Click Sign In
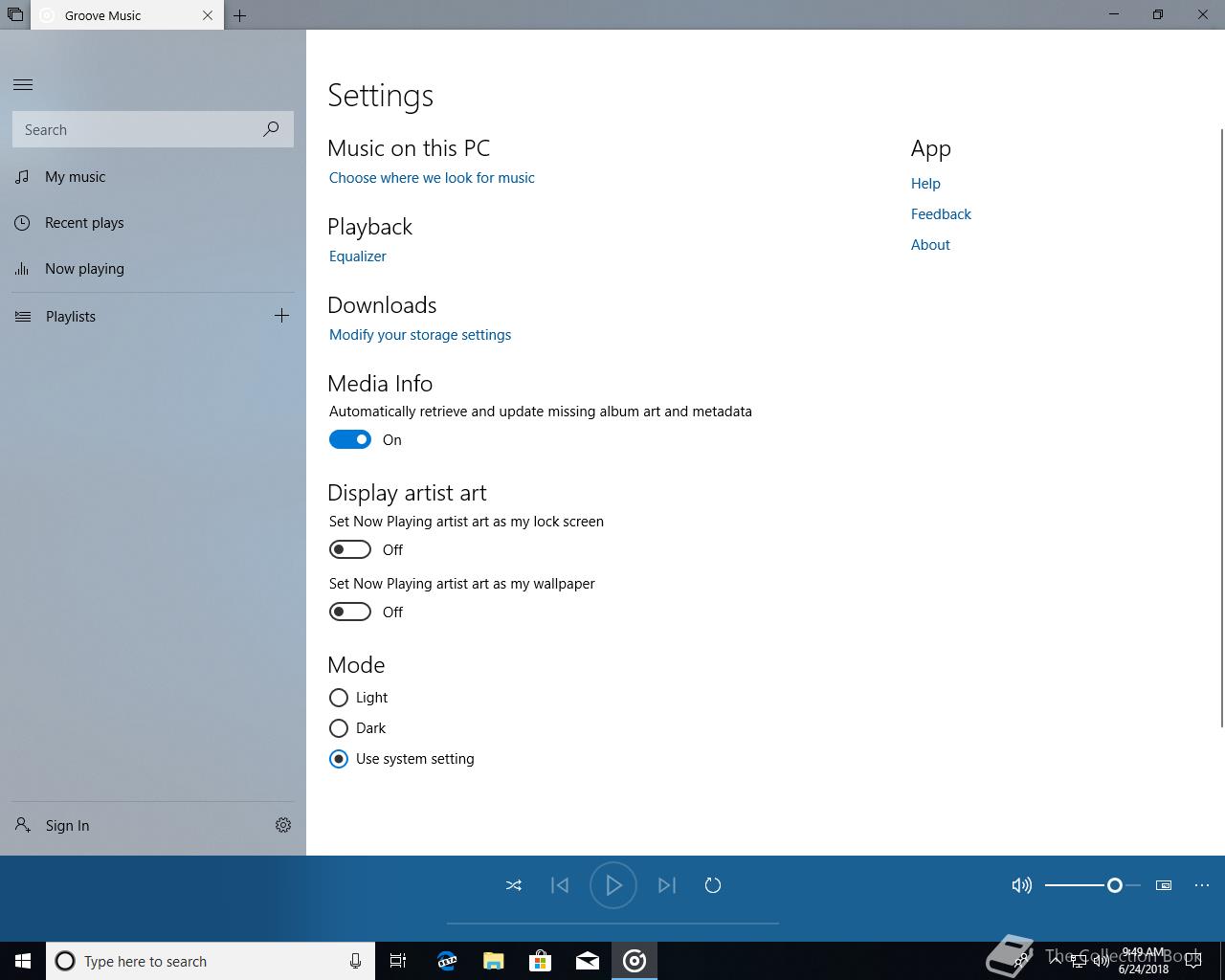The image size is (1225, 980). (x=67, y=826)
